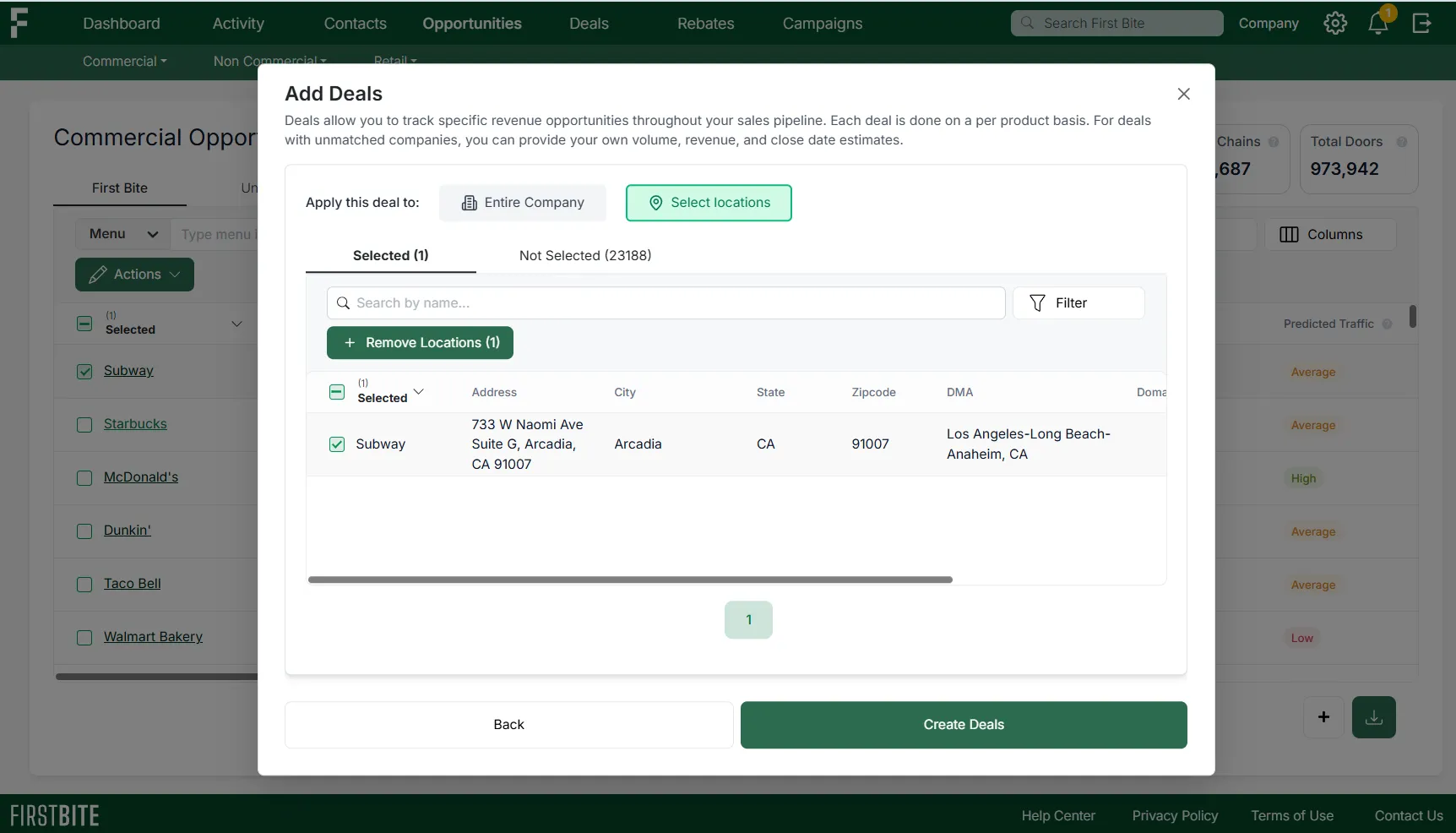This screenshot has width=1456, height=833.
Task: Open the Opportunities page
Action: [x=472, y=24]
